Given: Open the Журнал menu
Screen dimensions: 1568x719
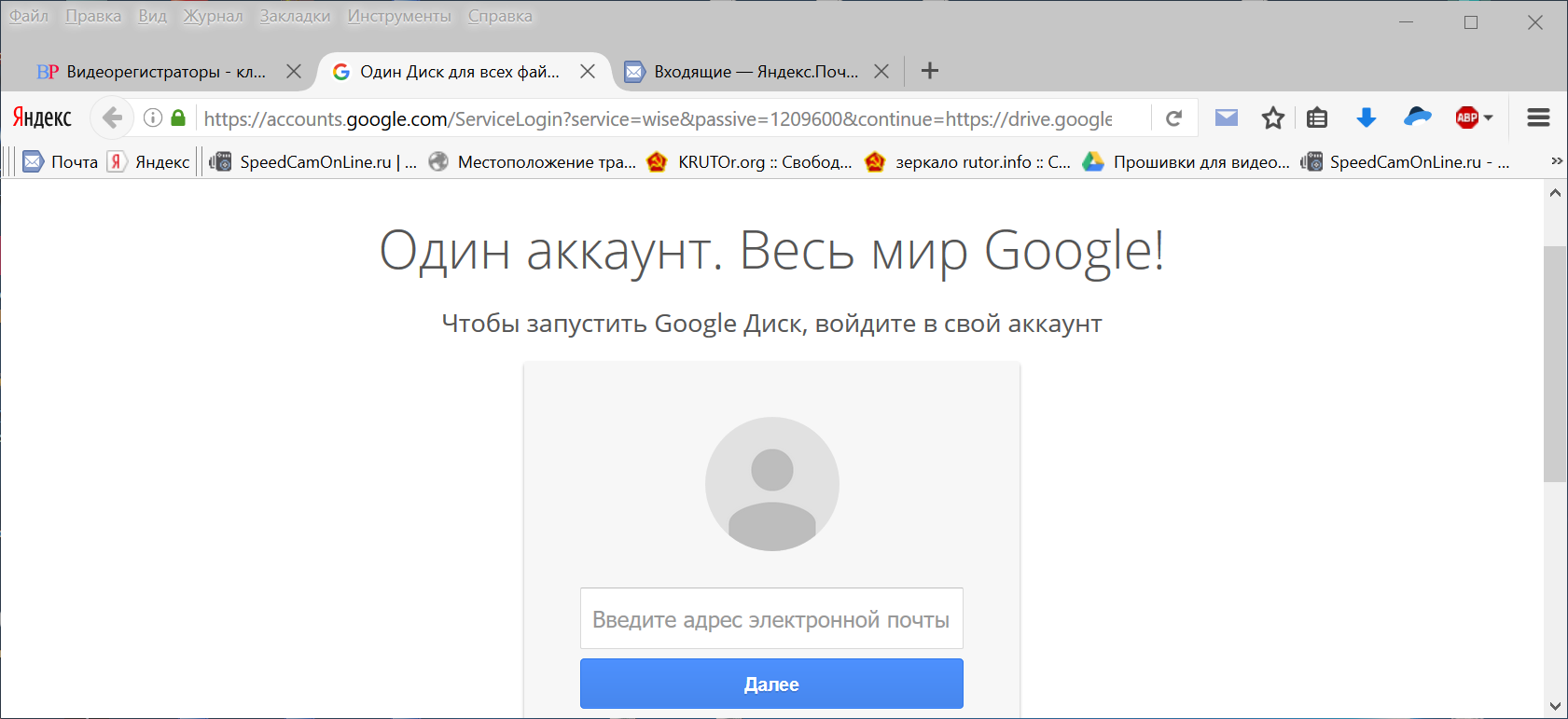Looking at the screenshot, I should click(x=213, y=16).
